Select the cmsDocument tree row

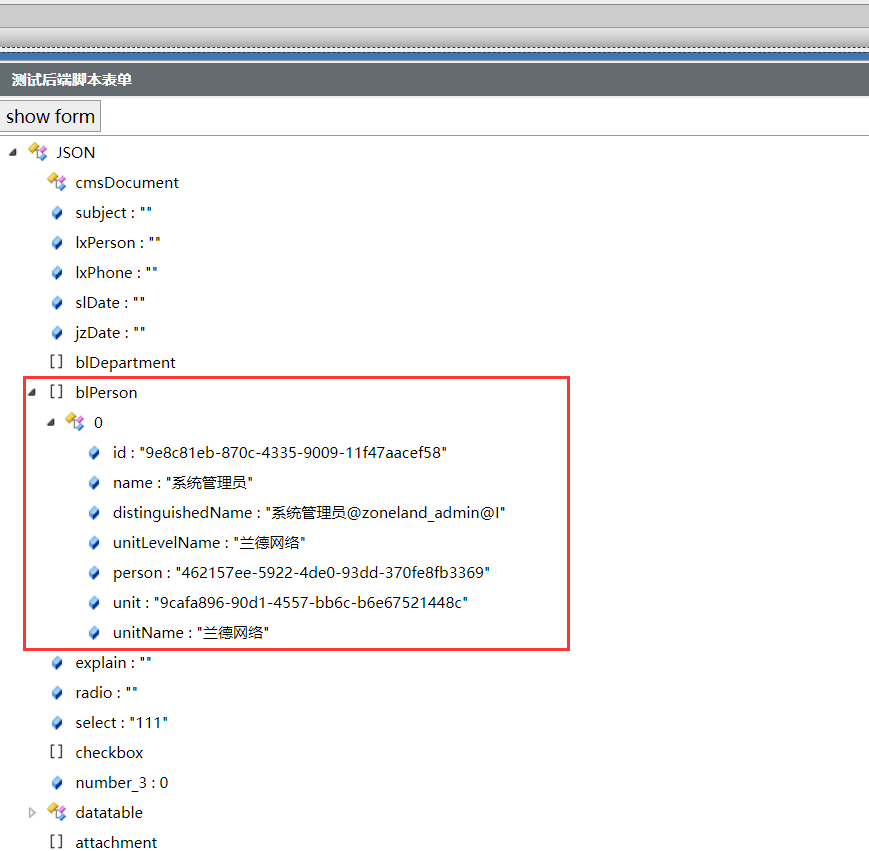point(127,183)
